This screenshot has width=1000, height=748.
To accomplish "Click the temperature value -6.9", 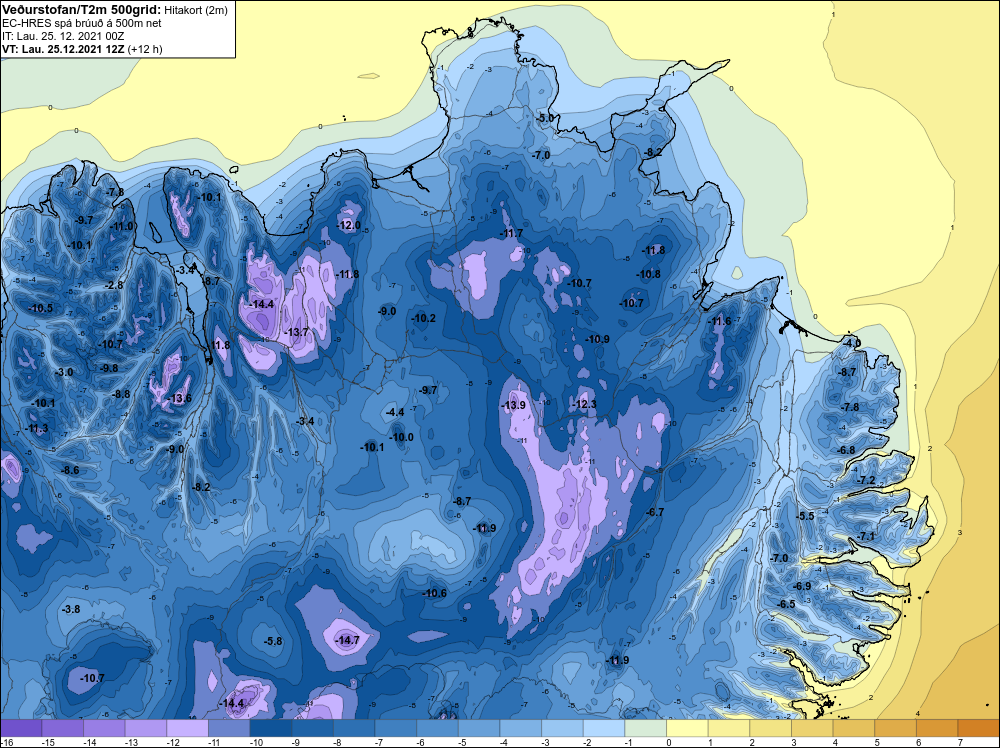I will click(x=802, y=586).
